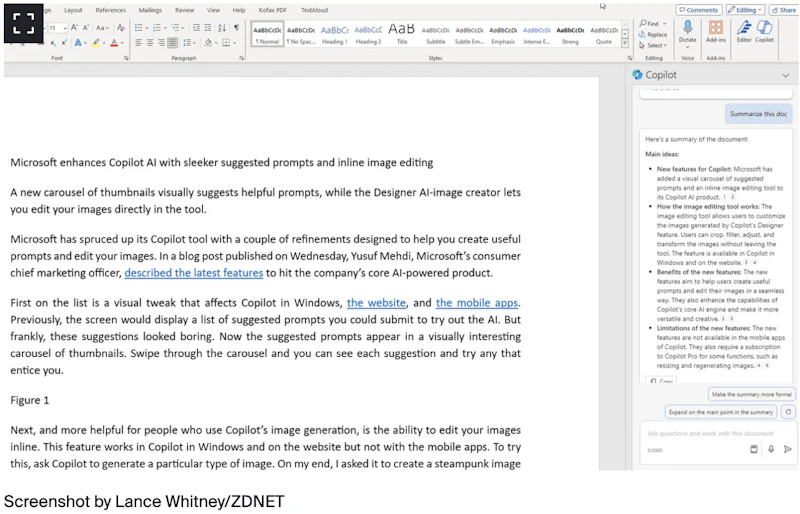Follow the 'described the latest features' link
The height and width of the screenshot is (514, 800).
194,273
